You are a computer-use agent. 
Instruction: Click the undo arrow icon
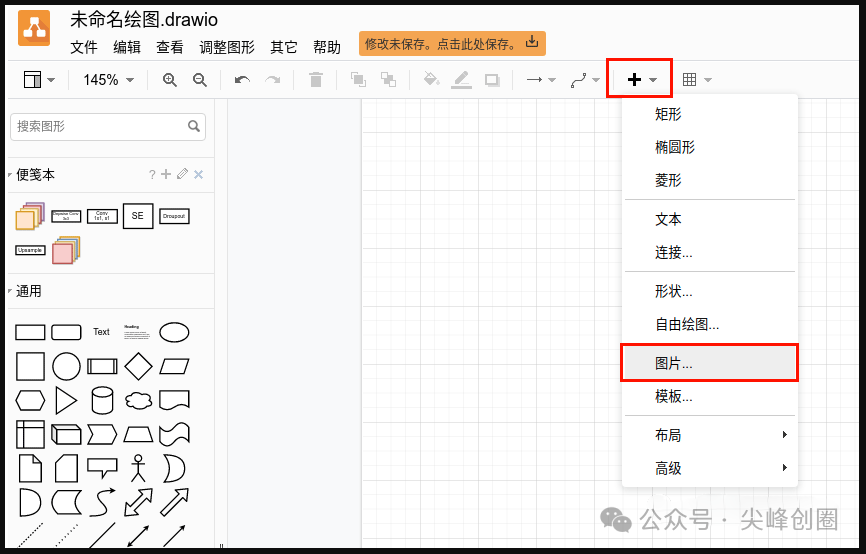click(242, 80)
